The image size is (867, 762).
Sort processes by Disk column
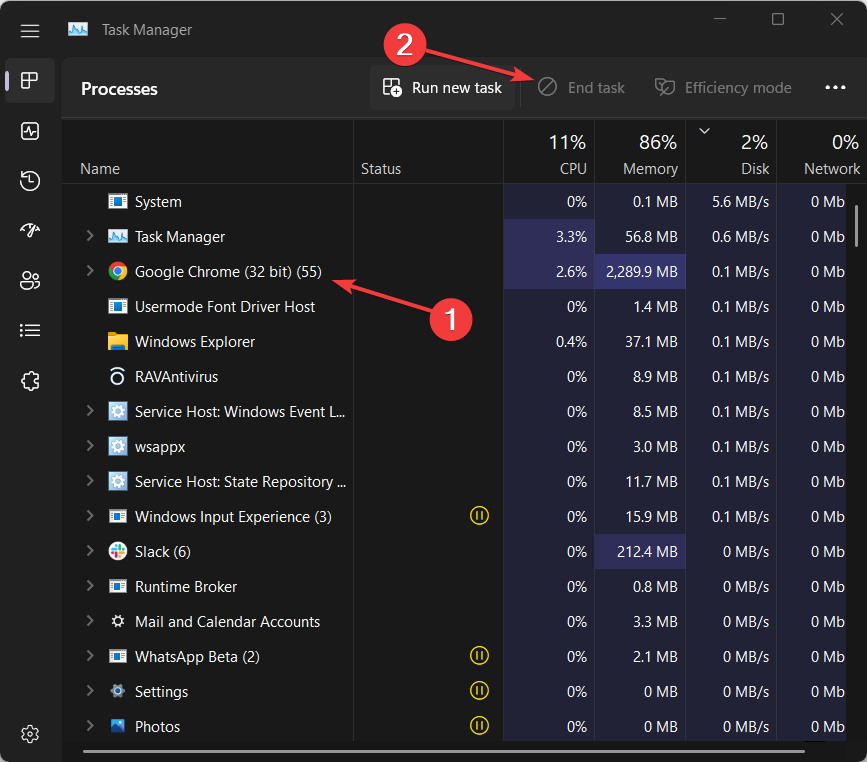click(x=731, y=152)
